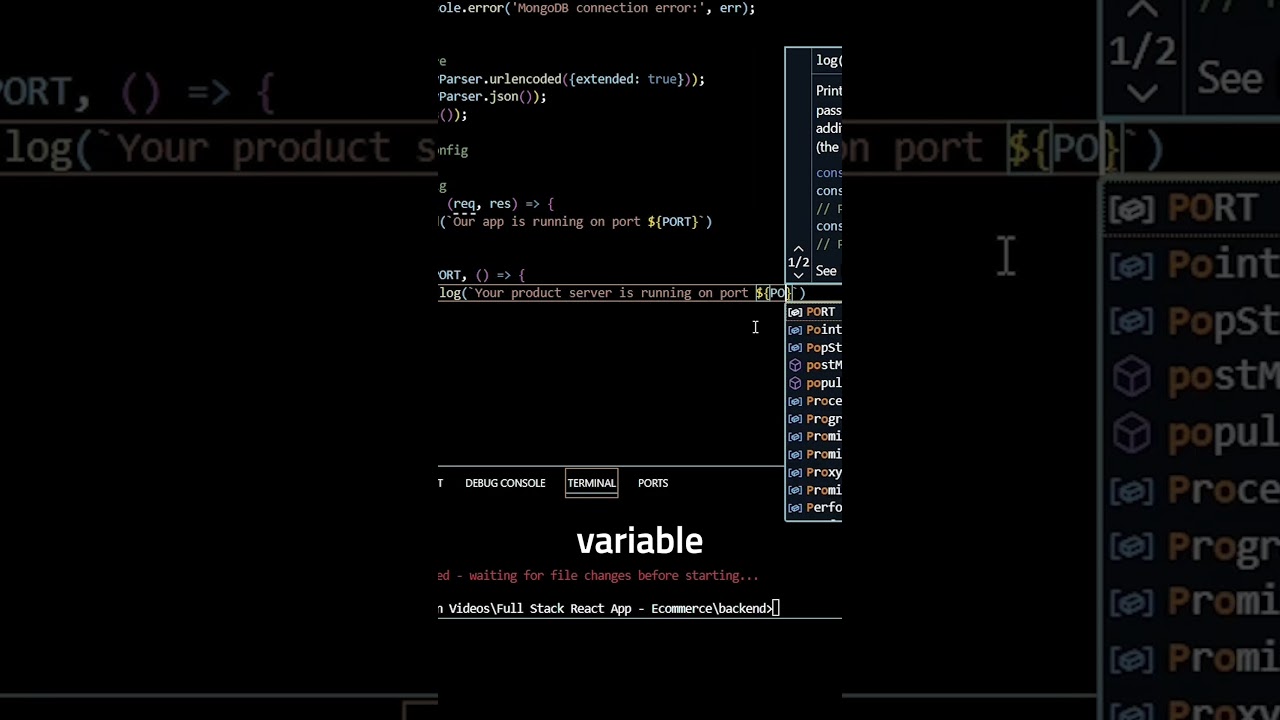
Task: Click the 'Our app is running on port' string
Action: click(546, 222)
